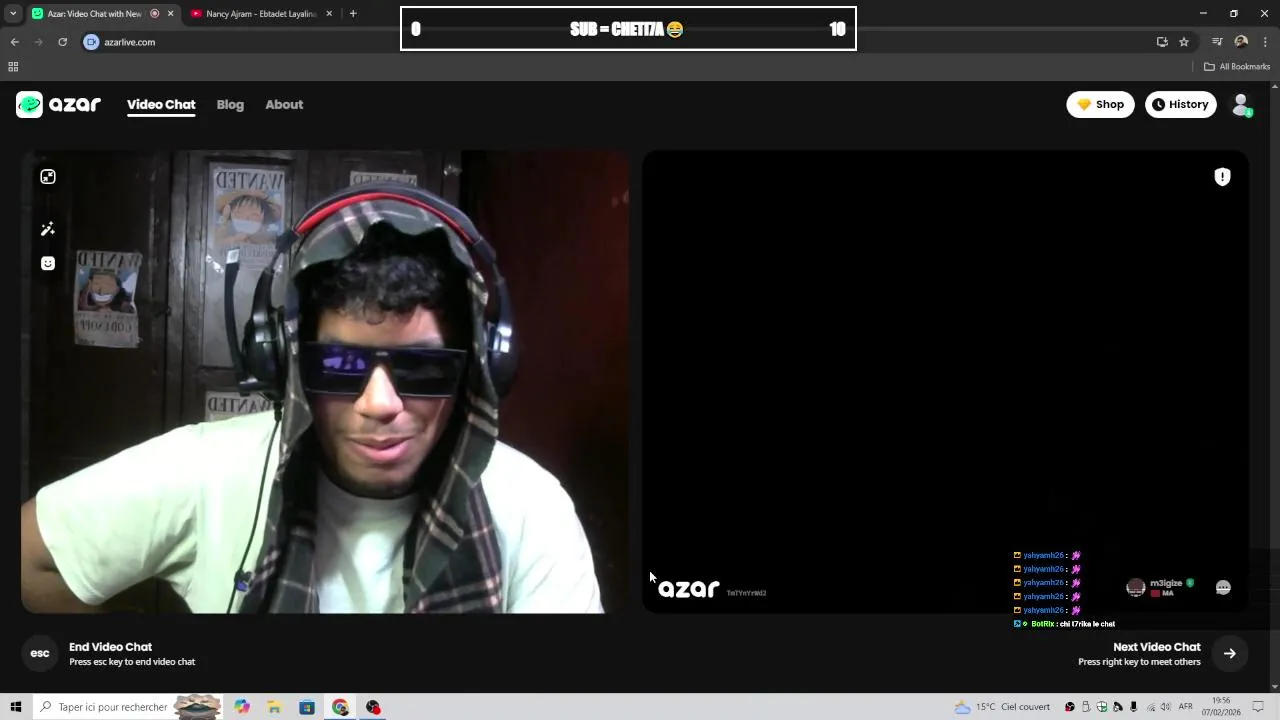Open the media controls icon in Chrome toolbar

[x=1217, y=42]
